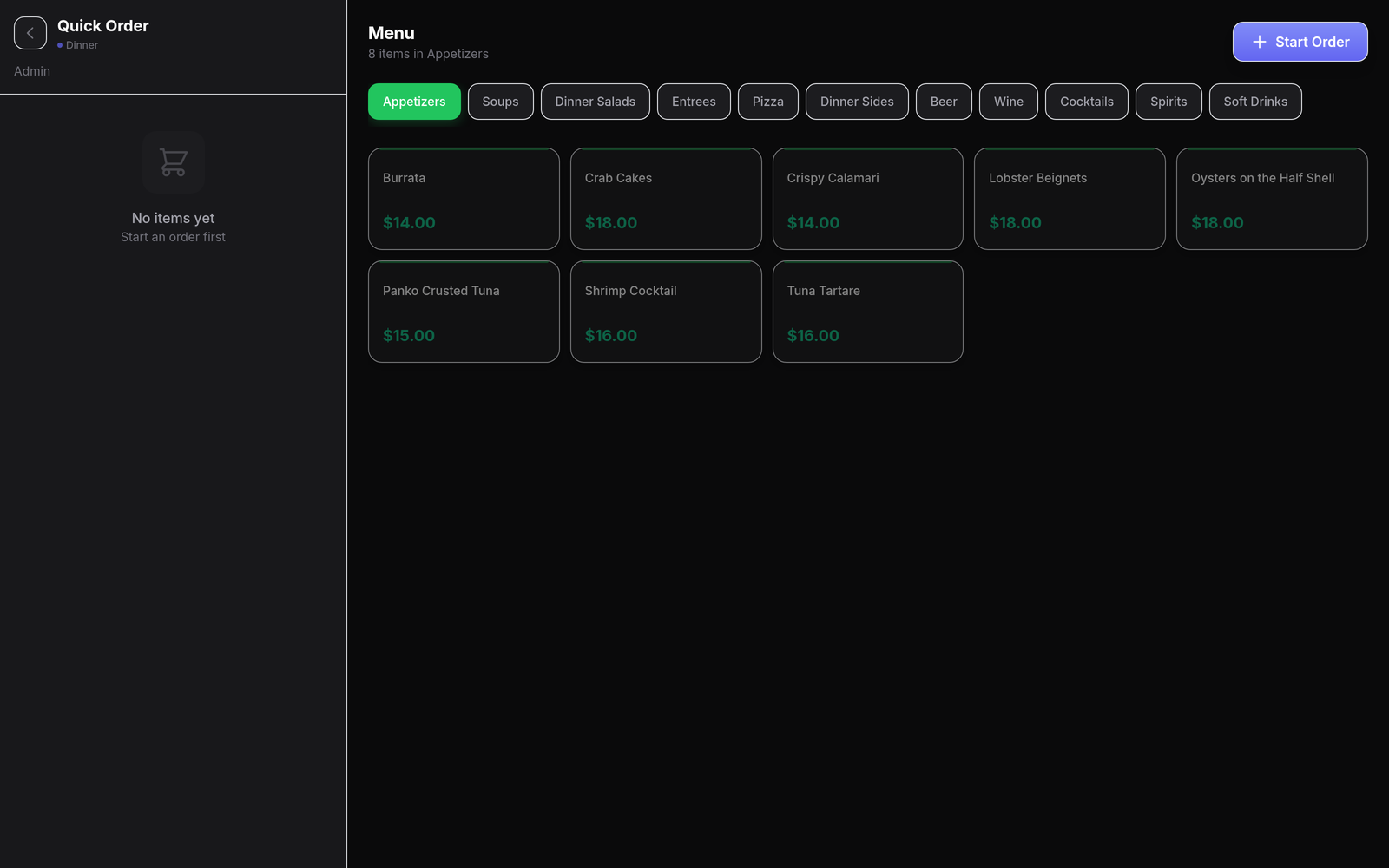Show the Spirits category
This screenshot has width=1389, height=868.
point(1168,102)
